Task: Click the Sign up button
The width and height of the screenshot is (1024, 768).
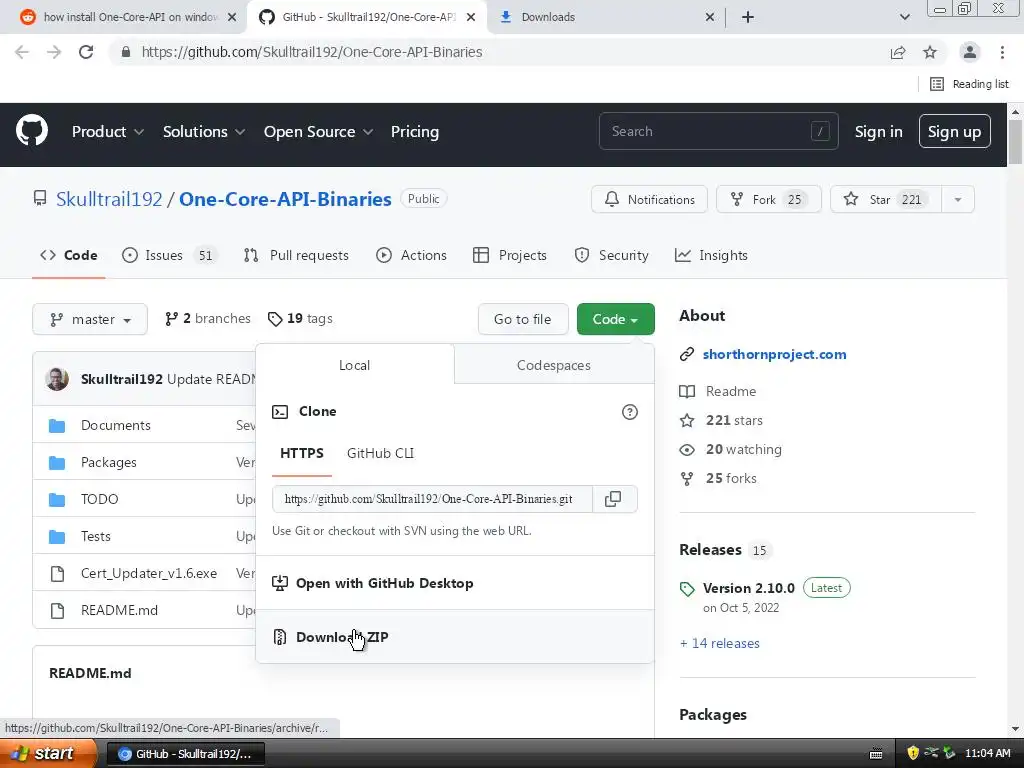Action: (954, 131)
